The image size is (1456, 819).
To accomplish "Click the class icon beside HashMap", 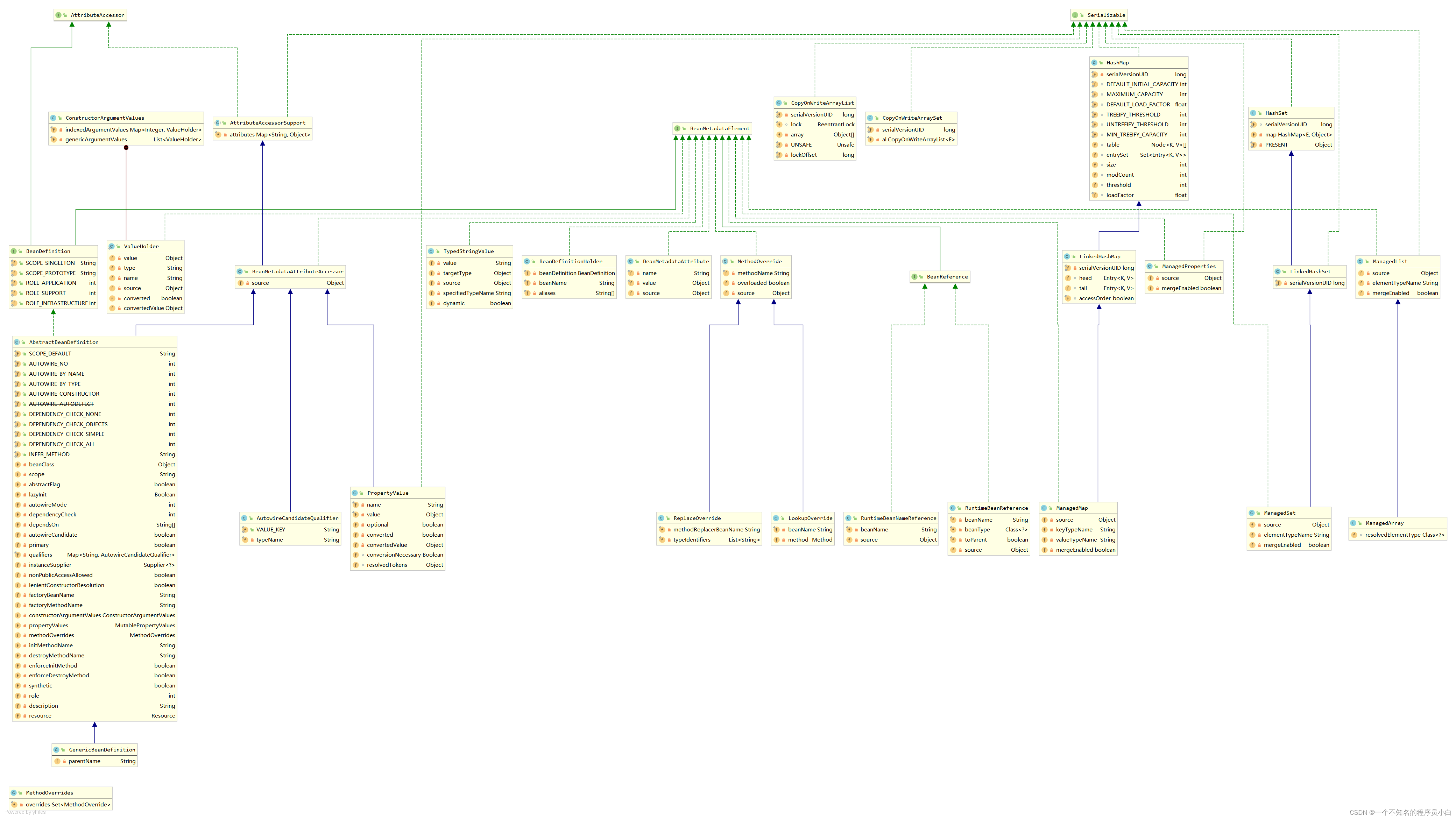I will pos(1094,63).
